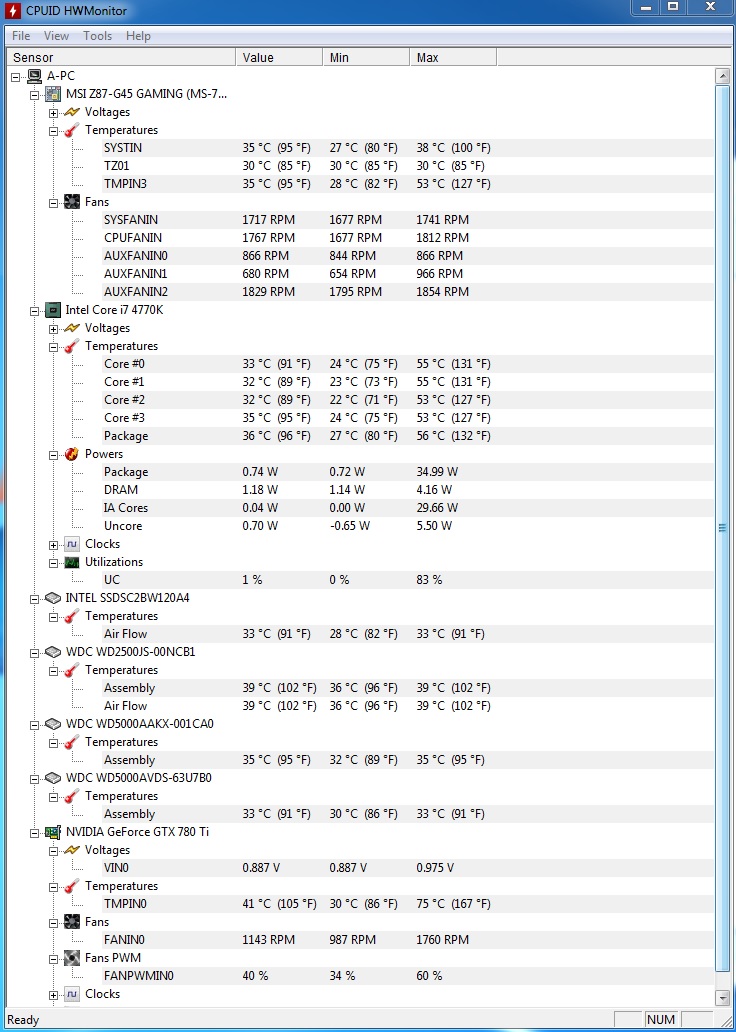Collapse the Intel Core i7 4770K node
Screen dimensions: 736x1032
click(34, 311)
